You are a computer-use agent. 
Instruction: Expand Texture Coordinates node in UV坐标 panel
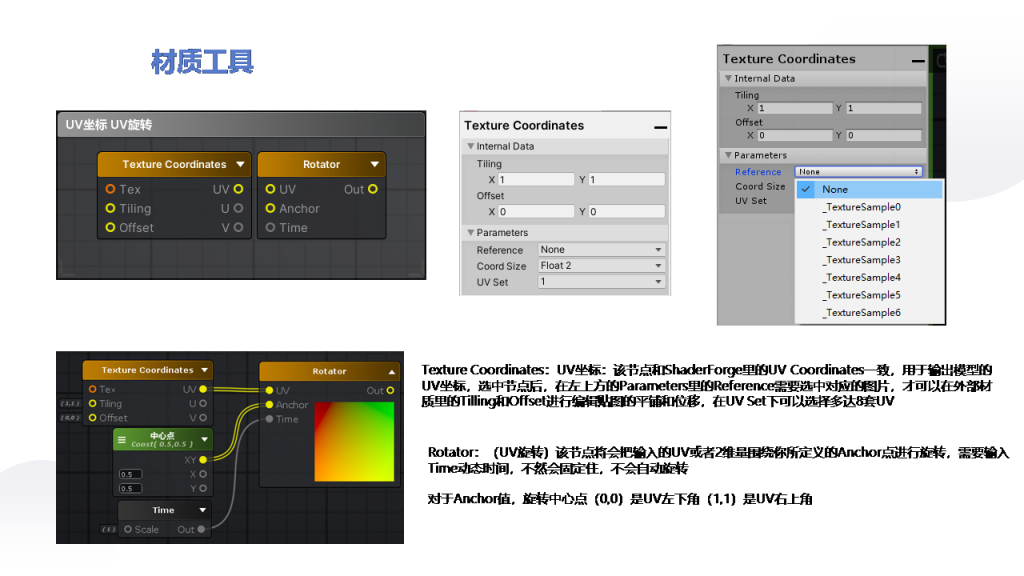(240, 164)
